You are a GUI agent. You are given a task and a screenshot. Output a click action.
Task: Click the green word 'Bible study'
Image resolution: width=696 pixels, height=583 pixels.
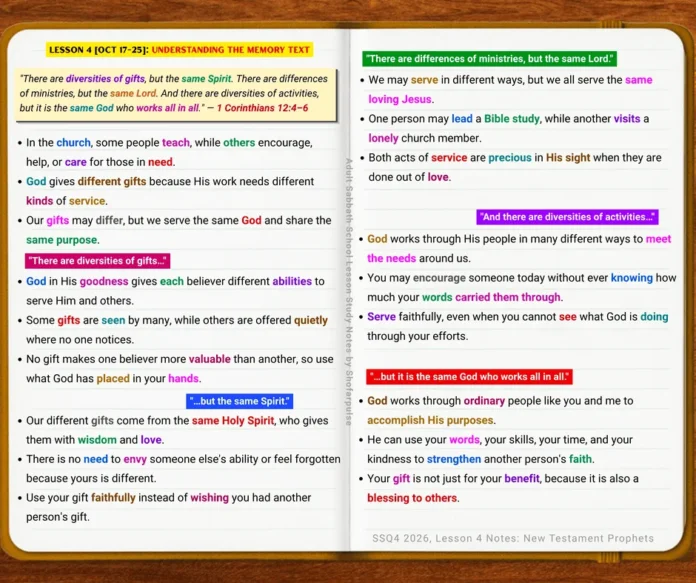coord(512,119)
